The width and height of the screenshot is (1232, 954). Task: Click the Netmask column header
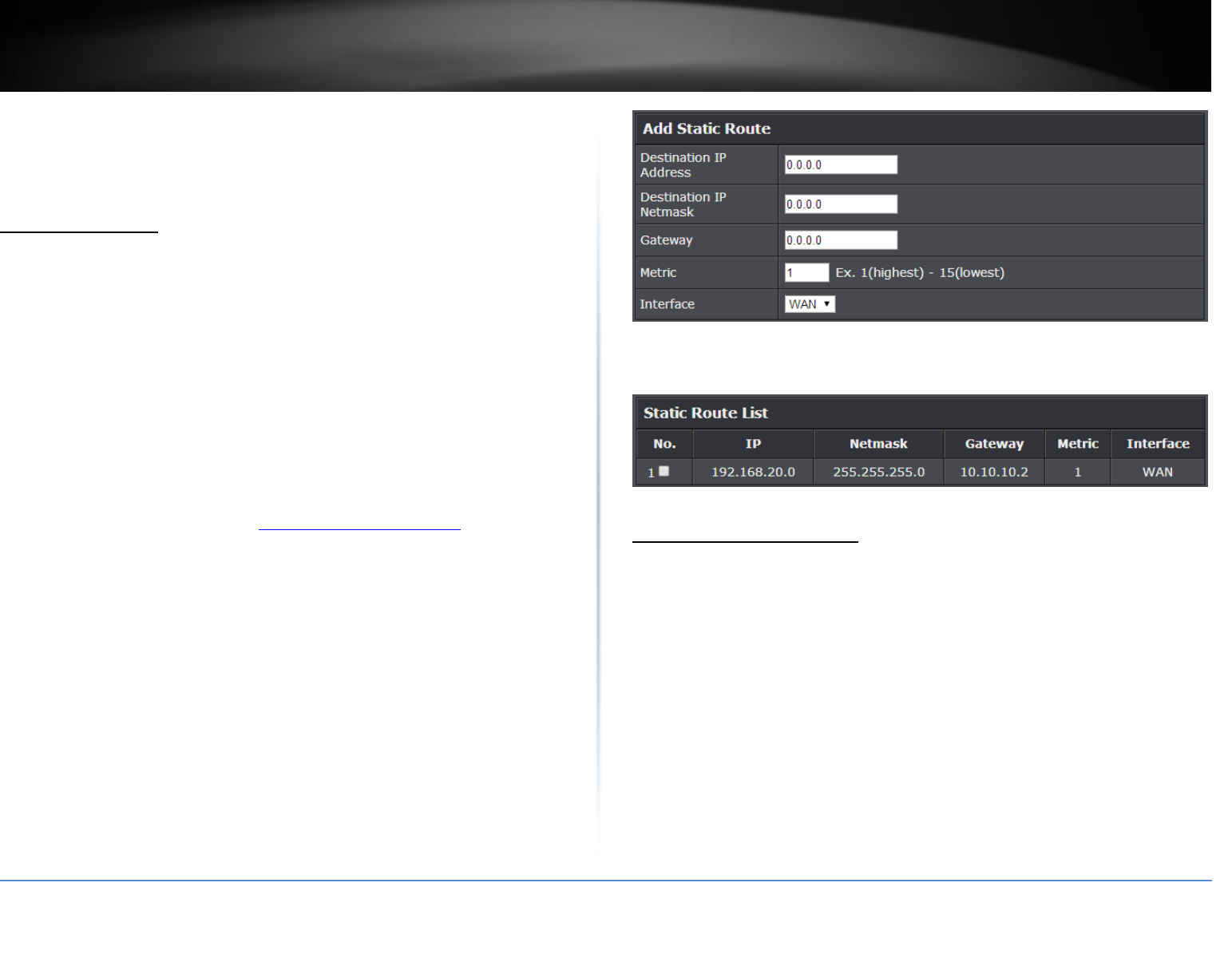click(x=878, y=444)
